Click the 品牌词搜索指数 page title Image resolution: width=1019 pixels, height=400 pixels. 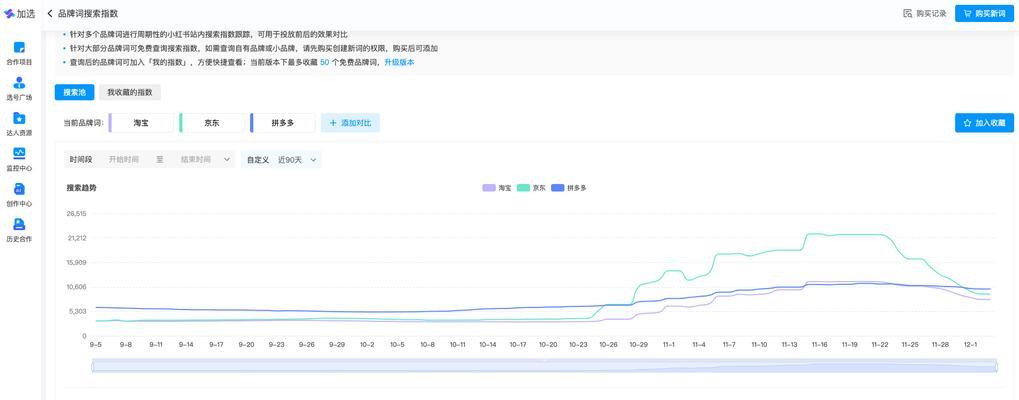click(x=88, y=14)
